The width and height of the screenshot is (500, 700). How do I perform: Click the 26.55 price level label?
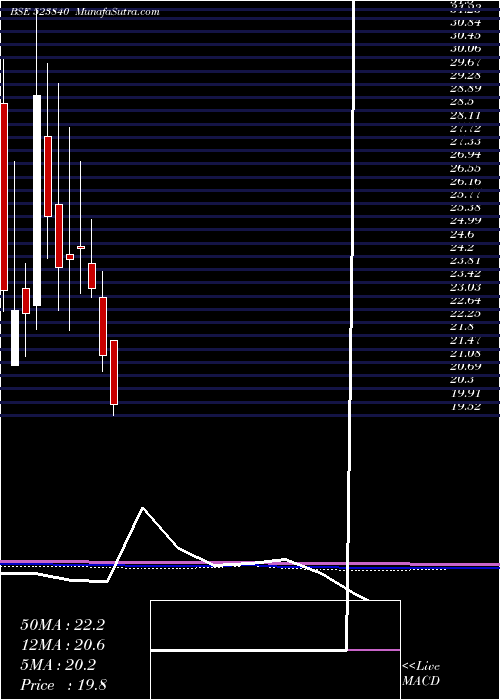pyautogui.click(x=465, y=168)
